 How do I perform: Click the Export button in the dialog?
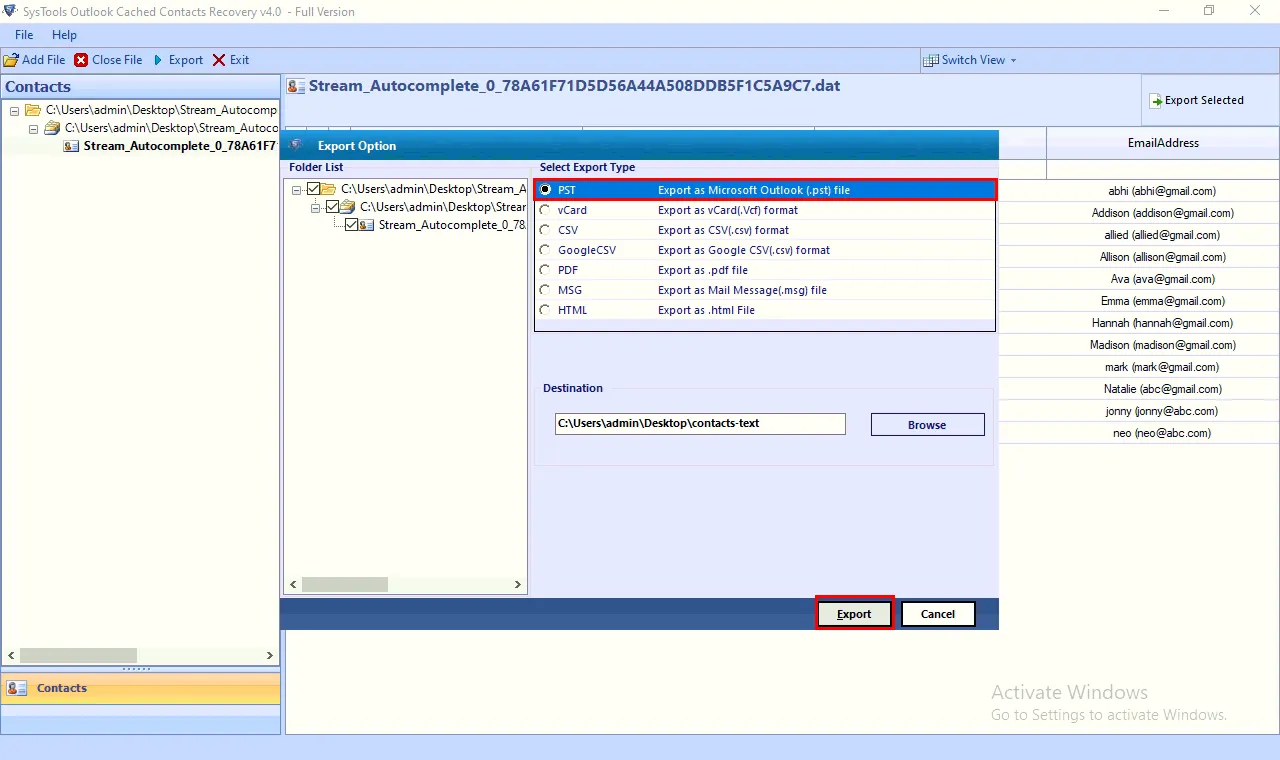click(x=854, y=613)
